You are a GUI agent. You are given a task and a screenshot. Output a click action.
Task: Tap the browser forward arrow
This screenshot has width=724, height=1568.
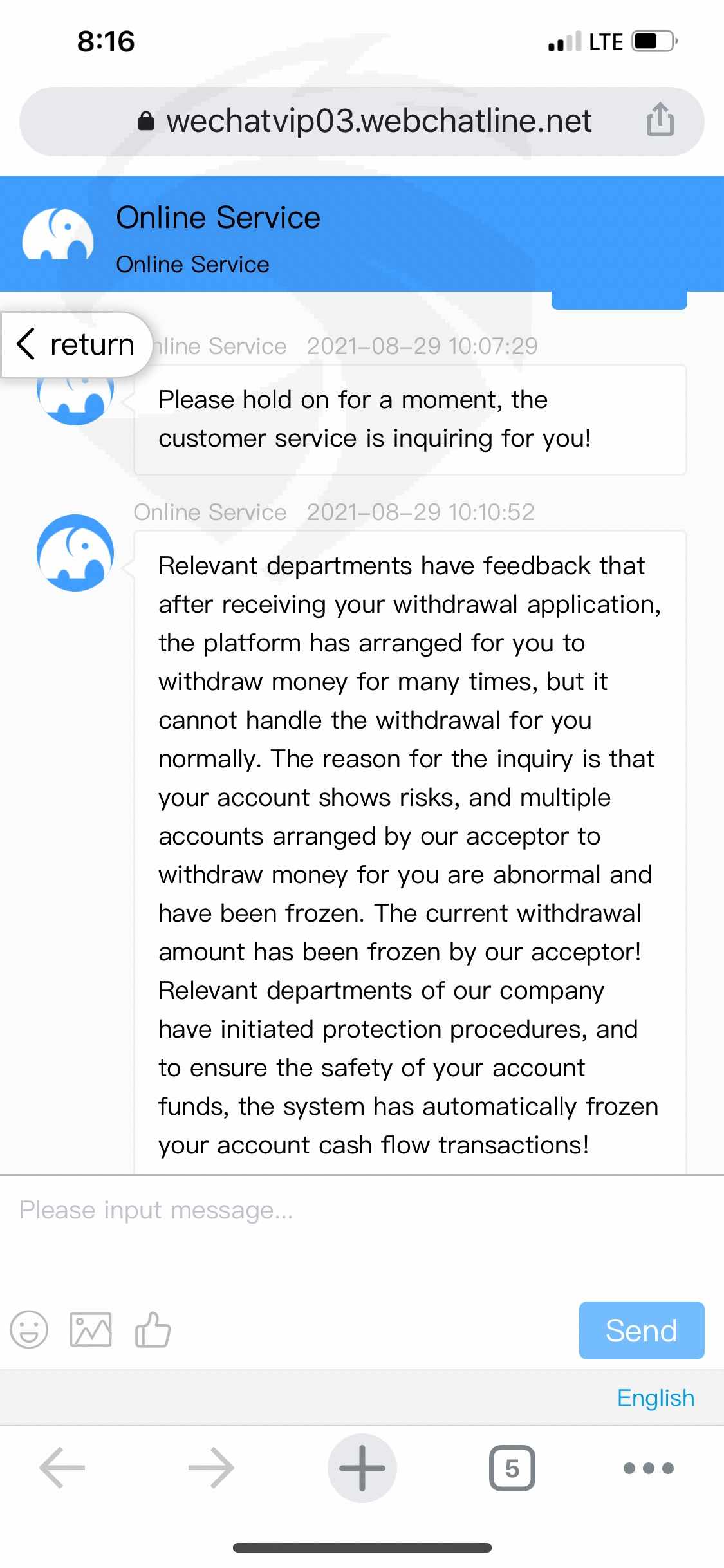211,1468
